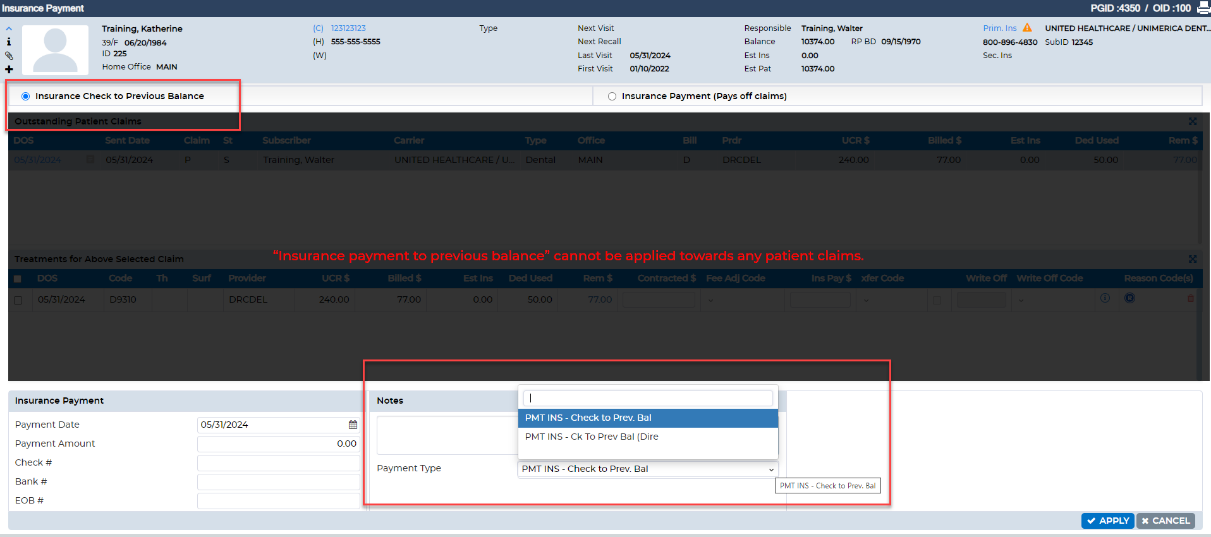Collapse patient header with the up chevron
Image resolution: width=1211 pixels, height=537 pixels.
point(9,29)
